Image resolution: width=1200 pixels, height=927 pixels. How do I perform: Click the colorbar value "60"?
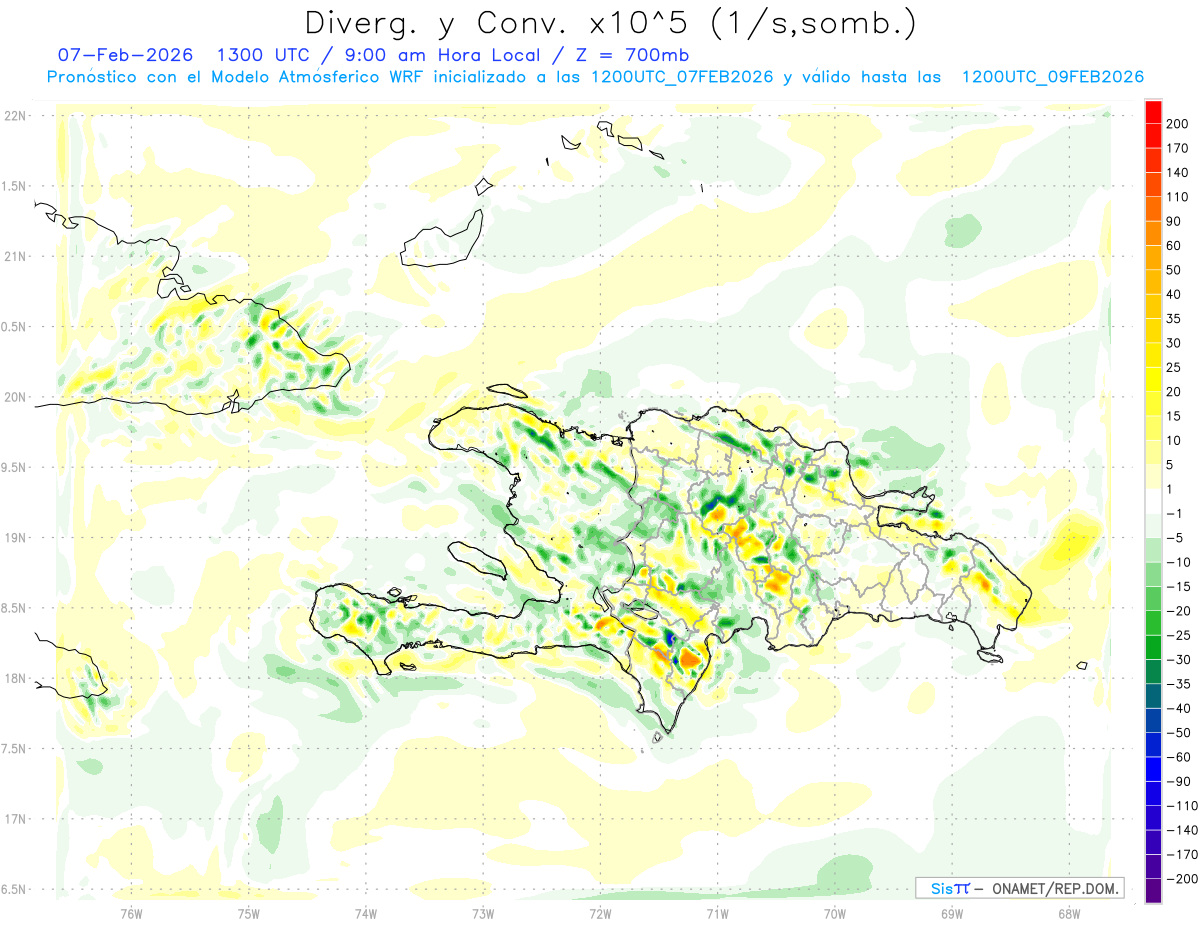click(1174, 246)
